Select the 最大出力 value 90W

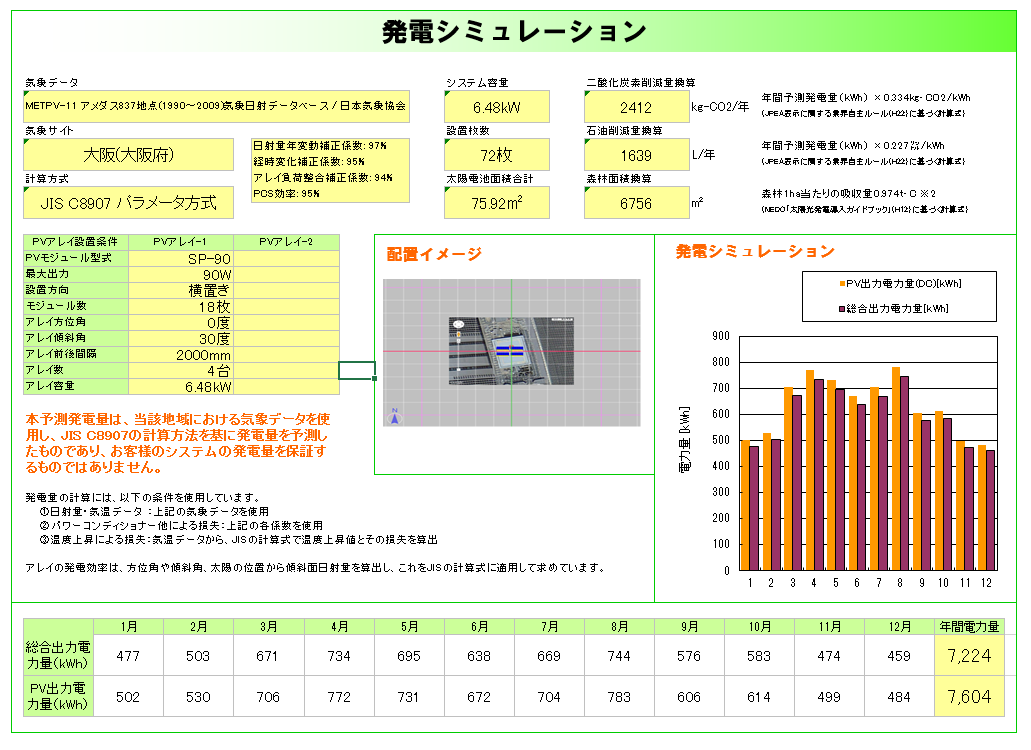point(181,274)
